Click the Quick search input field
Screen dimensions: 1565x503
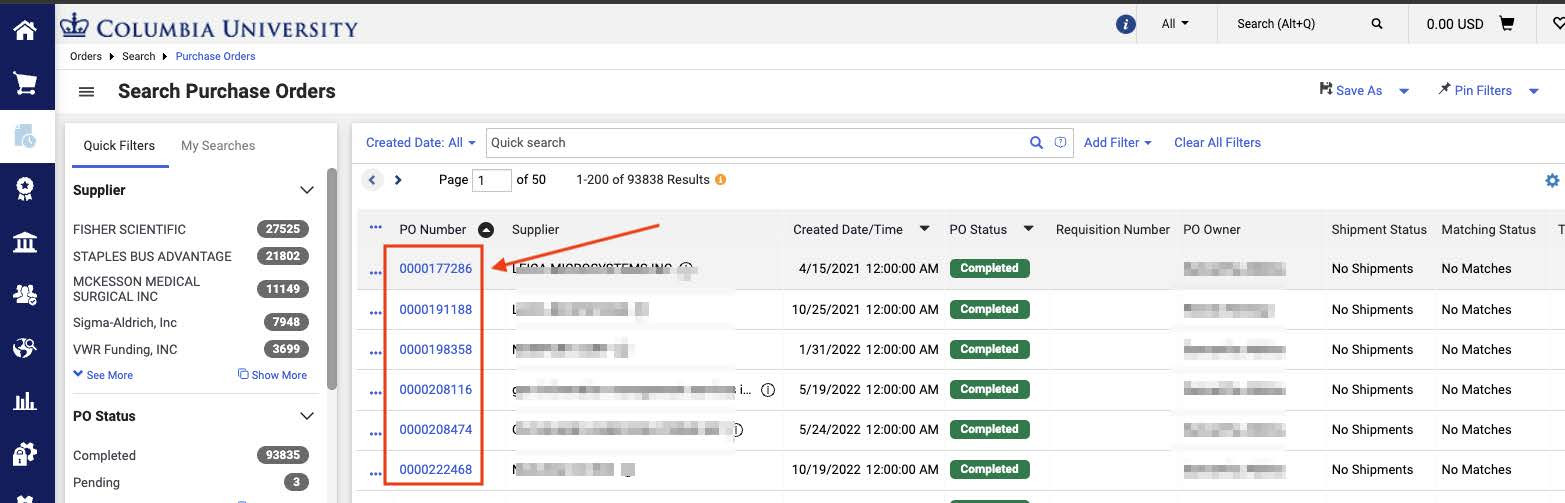click(x=755, y=143)
